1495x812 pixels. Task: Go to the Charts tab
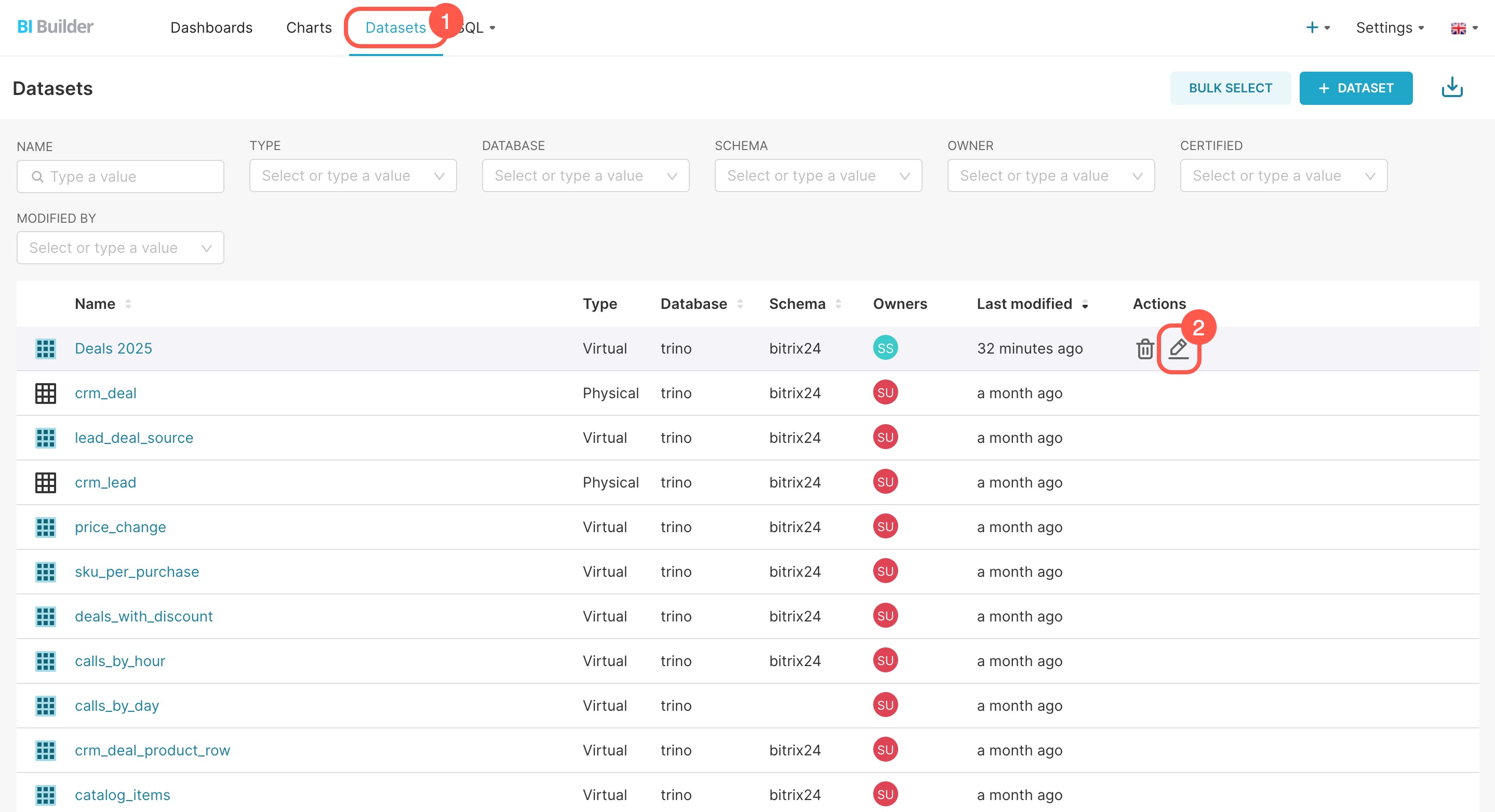click(x=309, y=28)
